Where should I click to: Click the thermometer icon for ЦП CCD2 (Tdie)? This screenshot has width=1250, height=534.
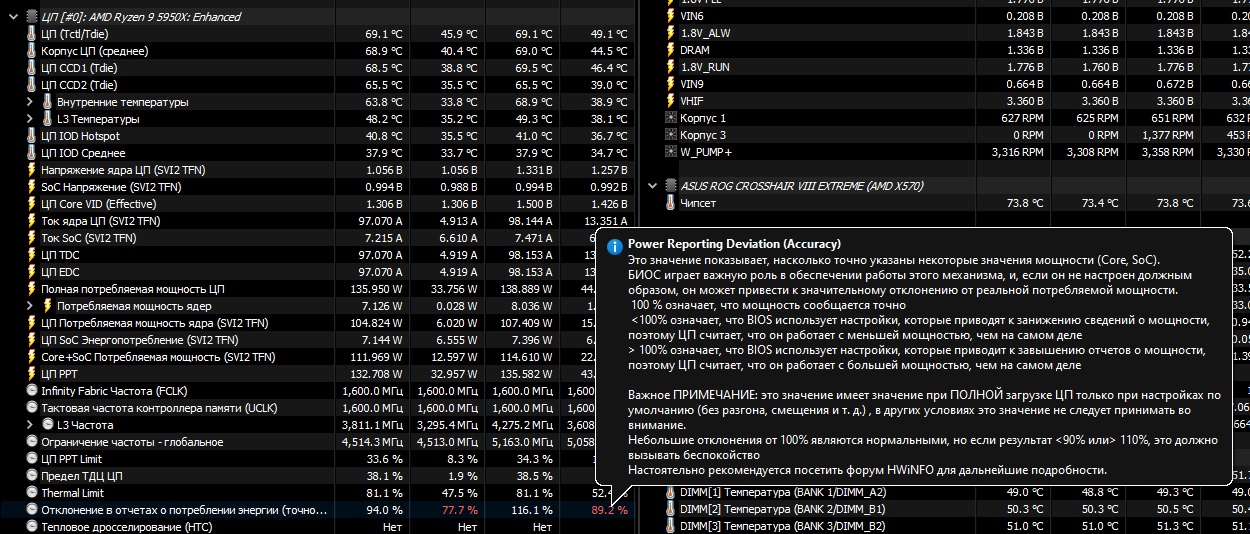point(31,85)
